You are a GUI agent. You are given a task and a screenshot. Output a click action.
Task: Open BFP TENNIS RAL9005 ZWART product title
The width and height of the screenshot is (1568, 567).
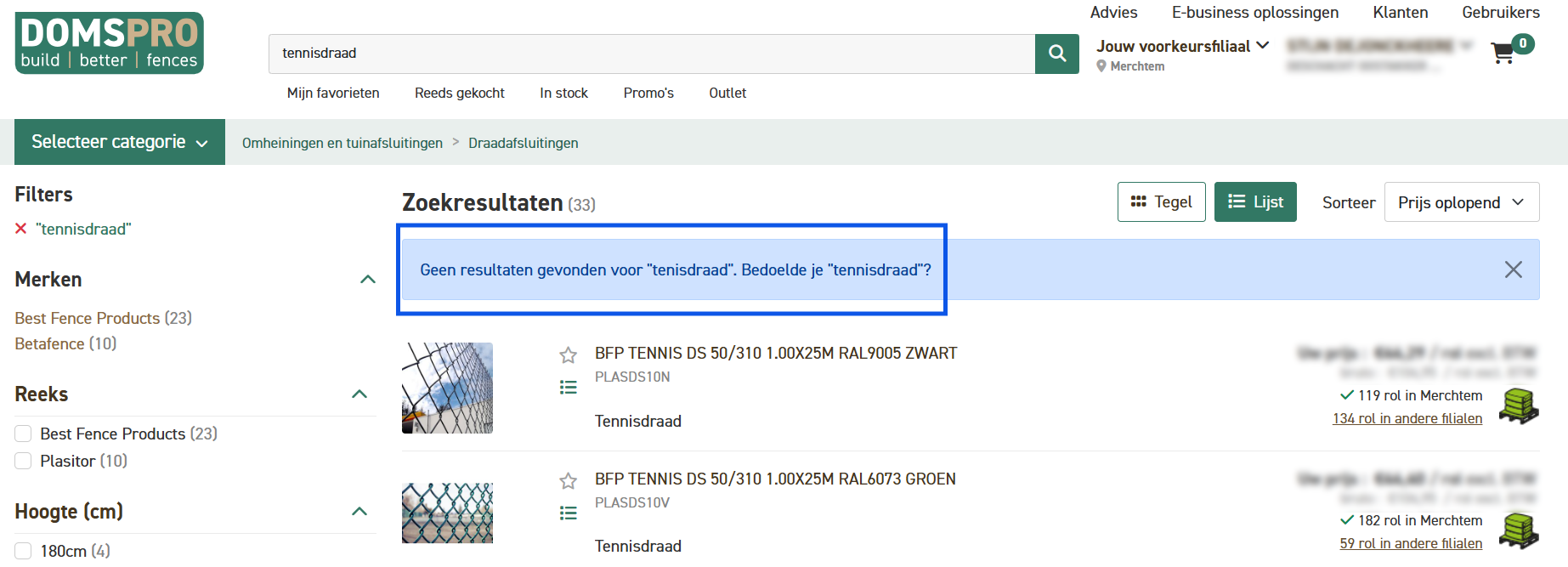click(776, 353)
